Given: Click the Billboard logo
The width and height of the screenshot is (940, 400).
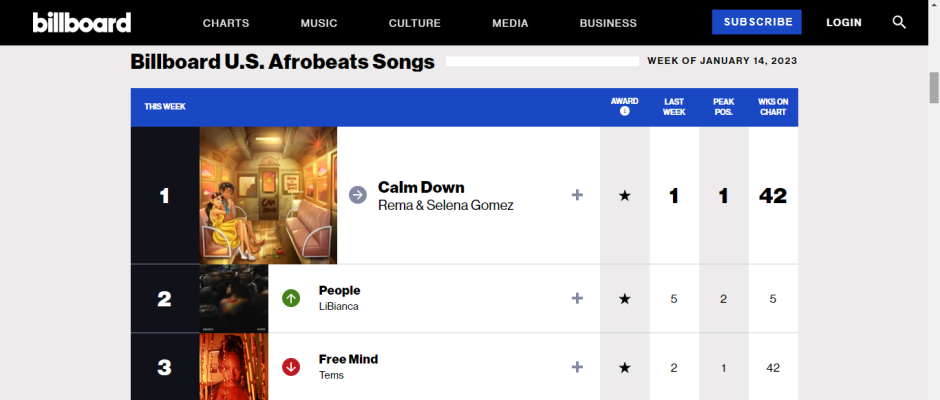Looking at the screenshot, I should pos(81,22).
